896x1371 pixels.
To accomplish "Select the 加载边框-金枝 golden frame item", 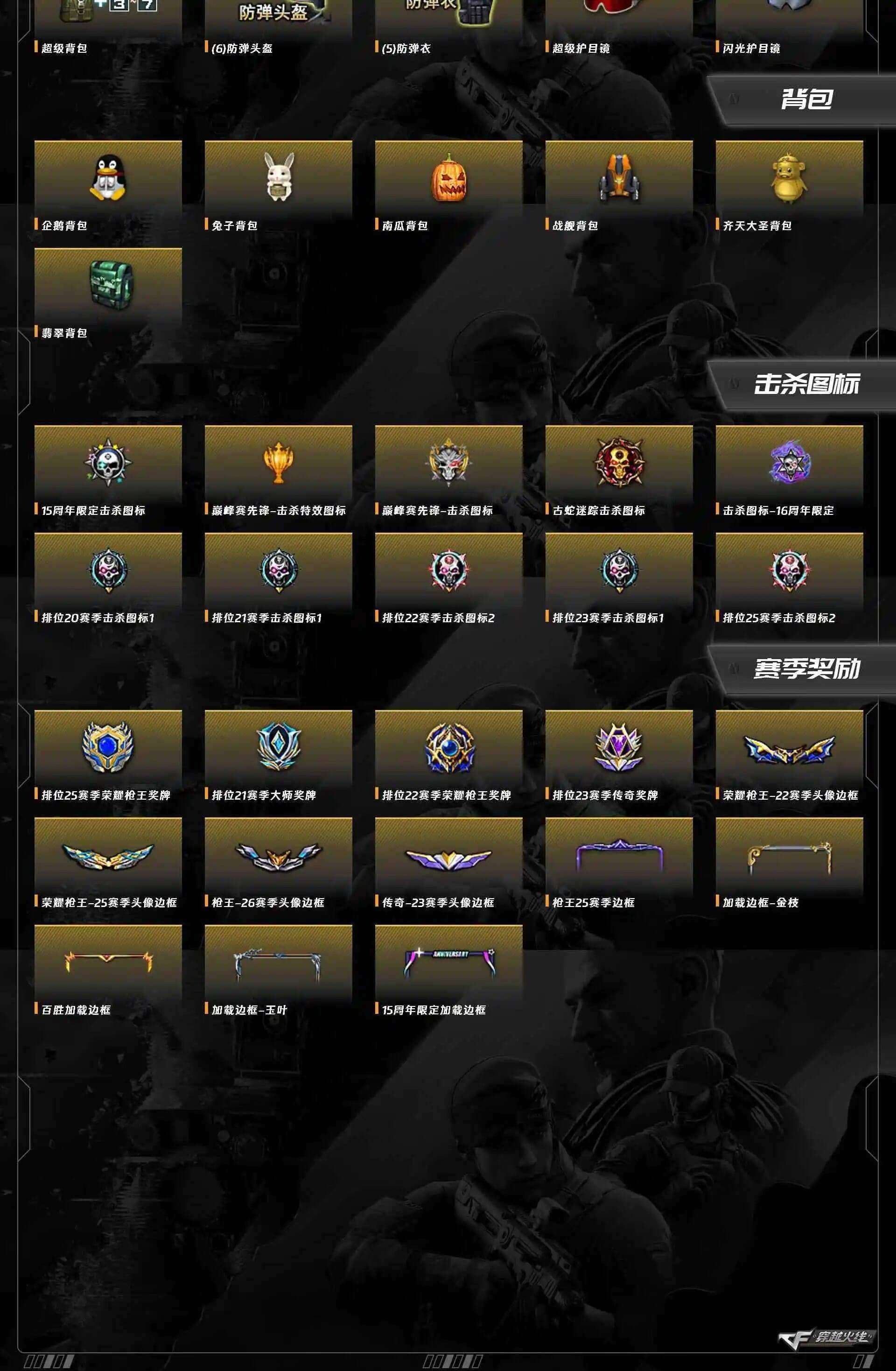I will (x=790, y=857).
